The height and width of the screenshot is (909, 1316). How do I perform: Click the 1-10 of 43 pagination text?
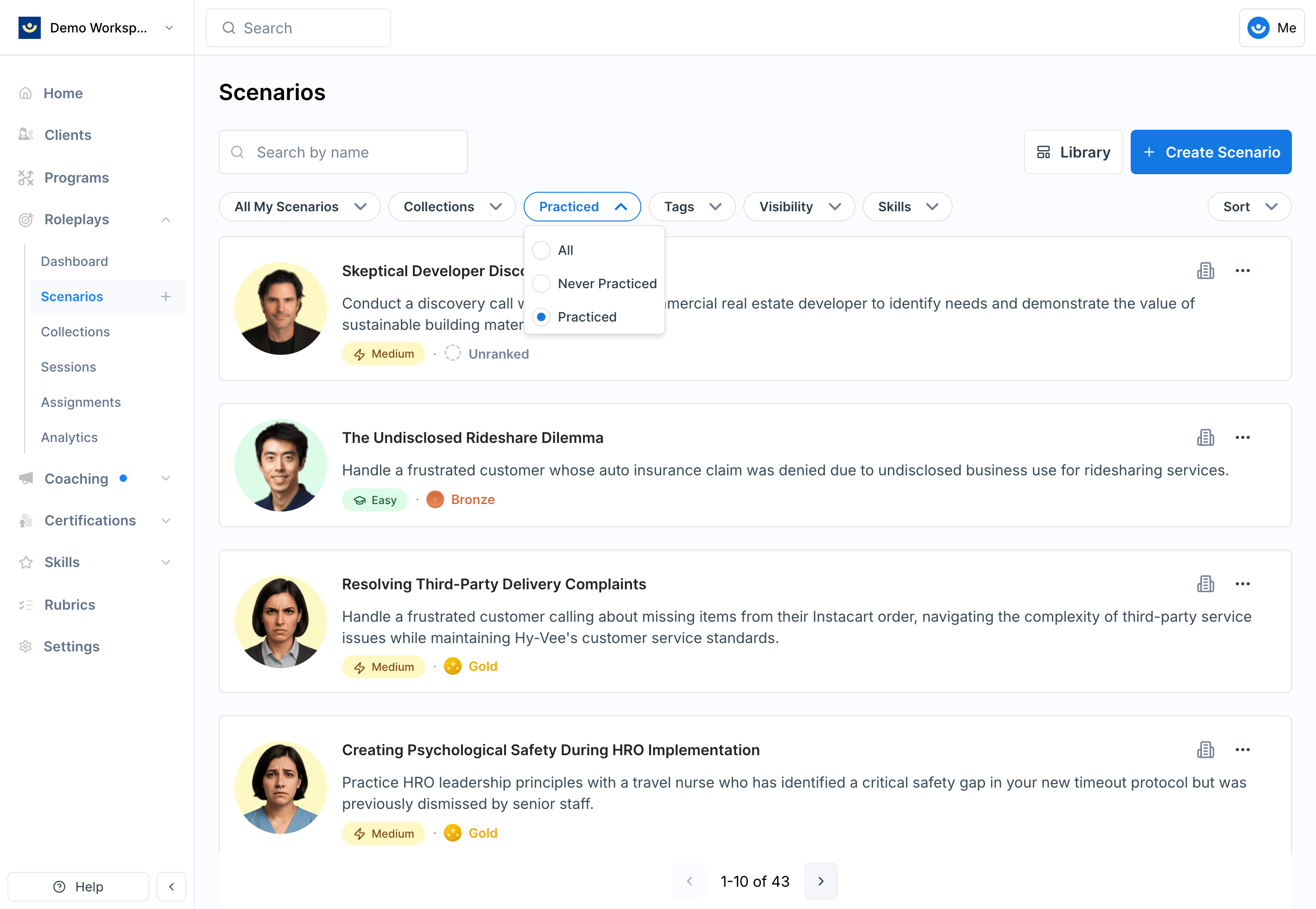pos(755,882)
